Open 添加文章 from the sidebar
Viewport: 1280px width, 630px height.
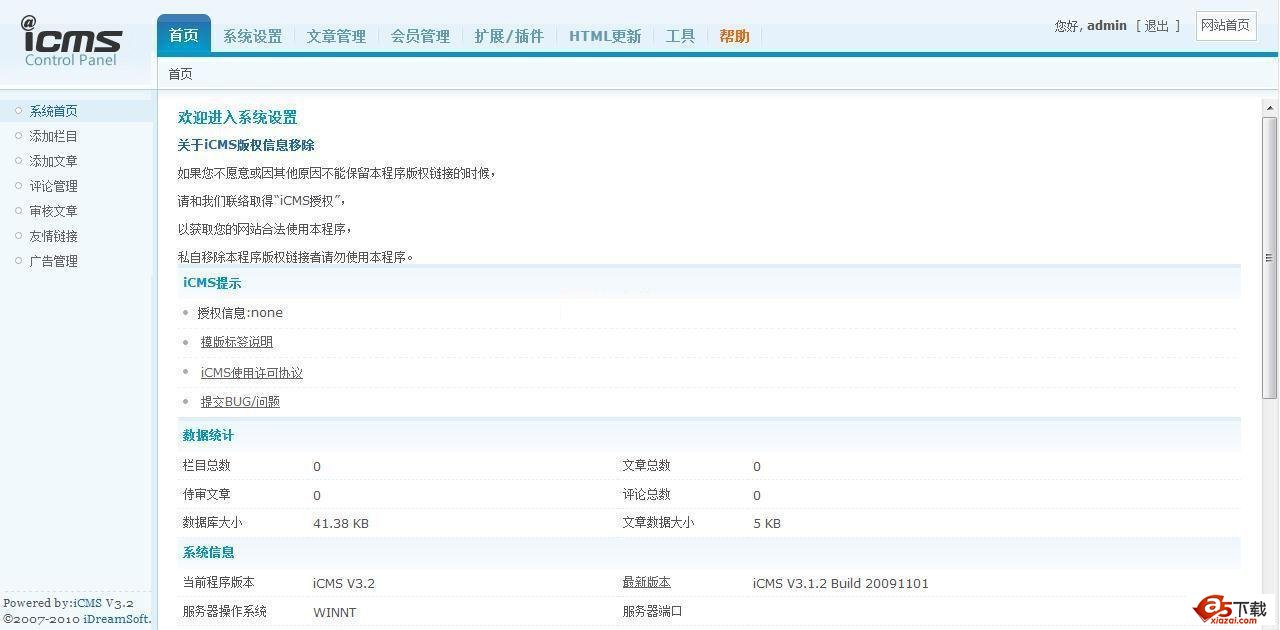(x=53, y=161)
